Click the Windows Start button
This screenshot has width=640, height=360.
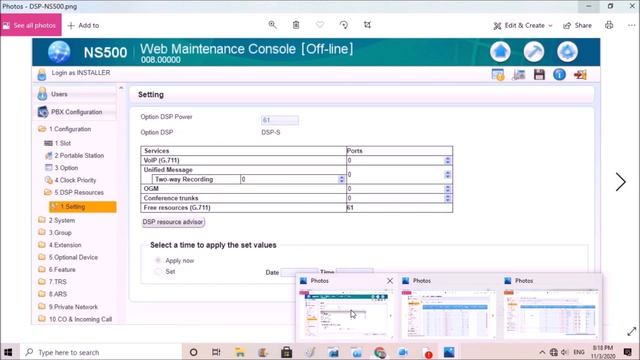[x=8, y=352]
